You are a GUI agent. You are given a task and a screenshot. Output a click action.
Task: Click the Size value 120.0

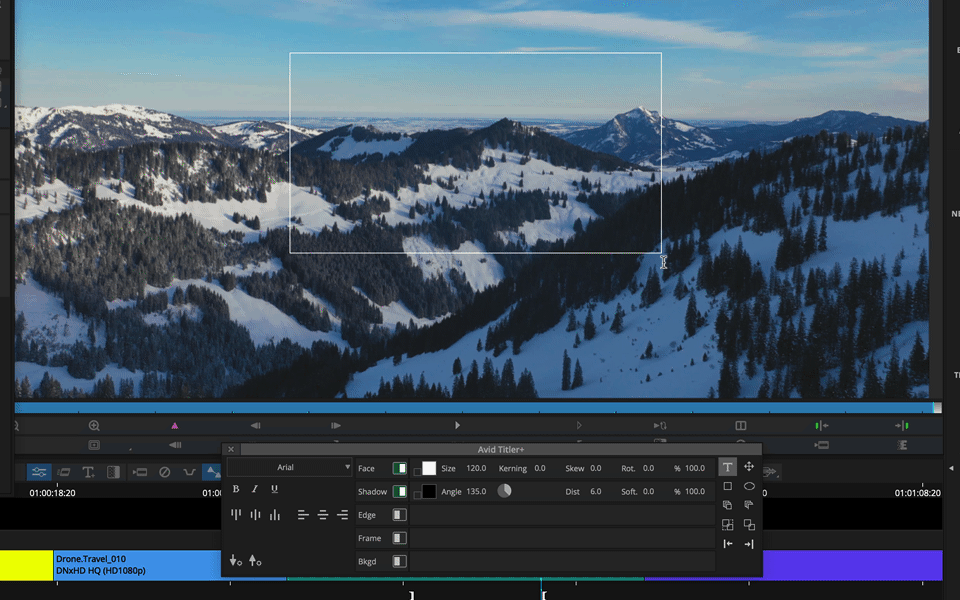pos(476,468)
